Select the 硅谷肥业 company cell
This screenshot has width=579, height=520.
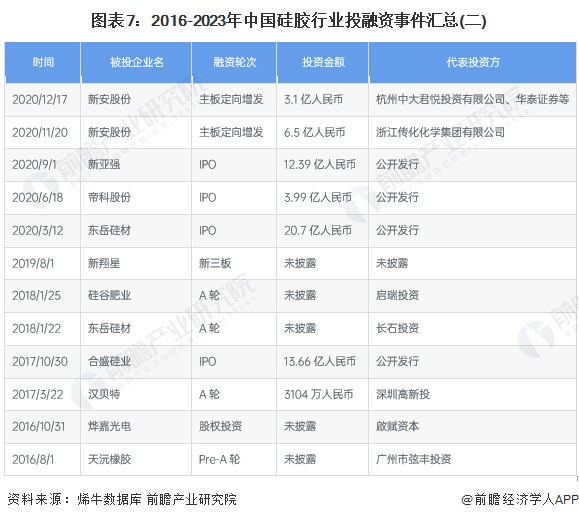[136, 296]
